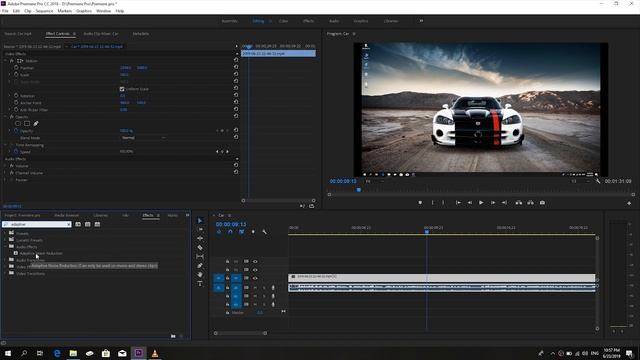640x360 pixels.
Task: Go to In point in Program monitor
Action: tap(458, 202)
